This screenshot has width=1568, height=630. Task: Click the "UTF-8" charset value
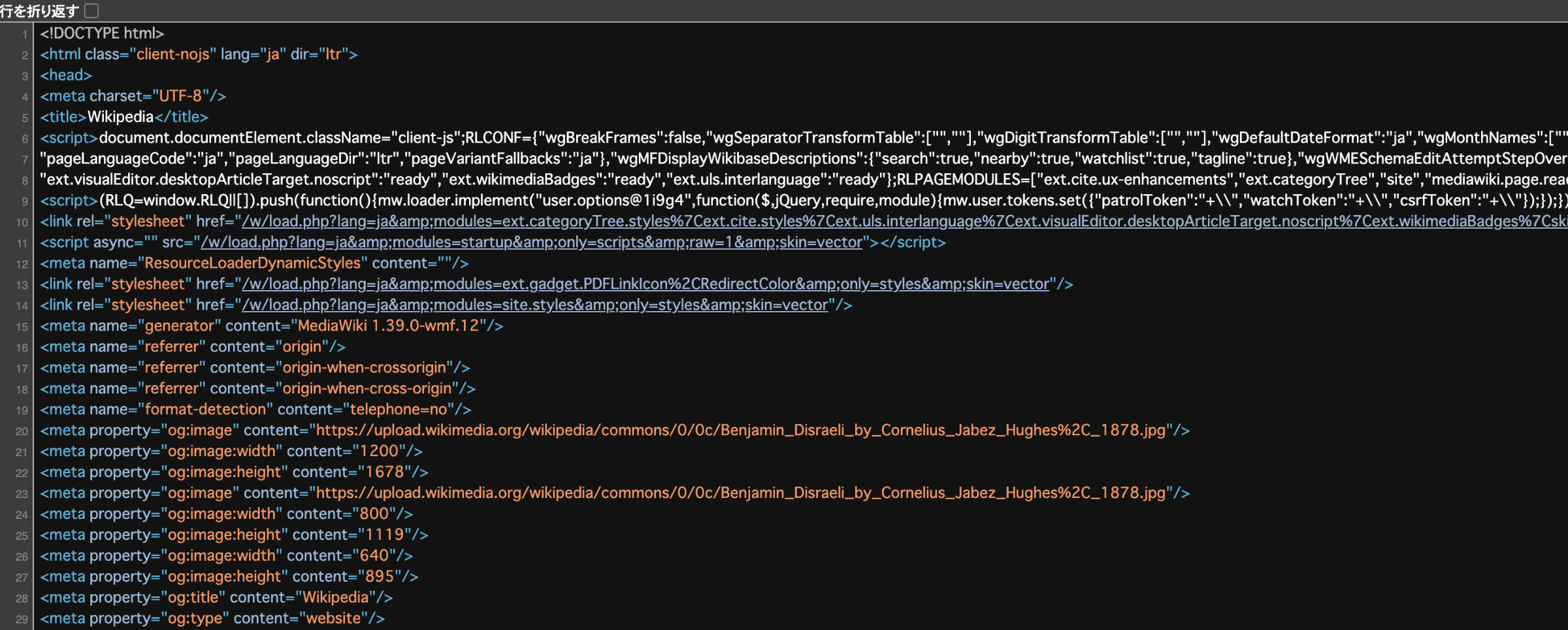[180, 96]
